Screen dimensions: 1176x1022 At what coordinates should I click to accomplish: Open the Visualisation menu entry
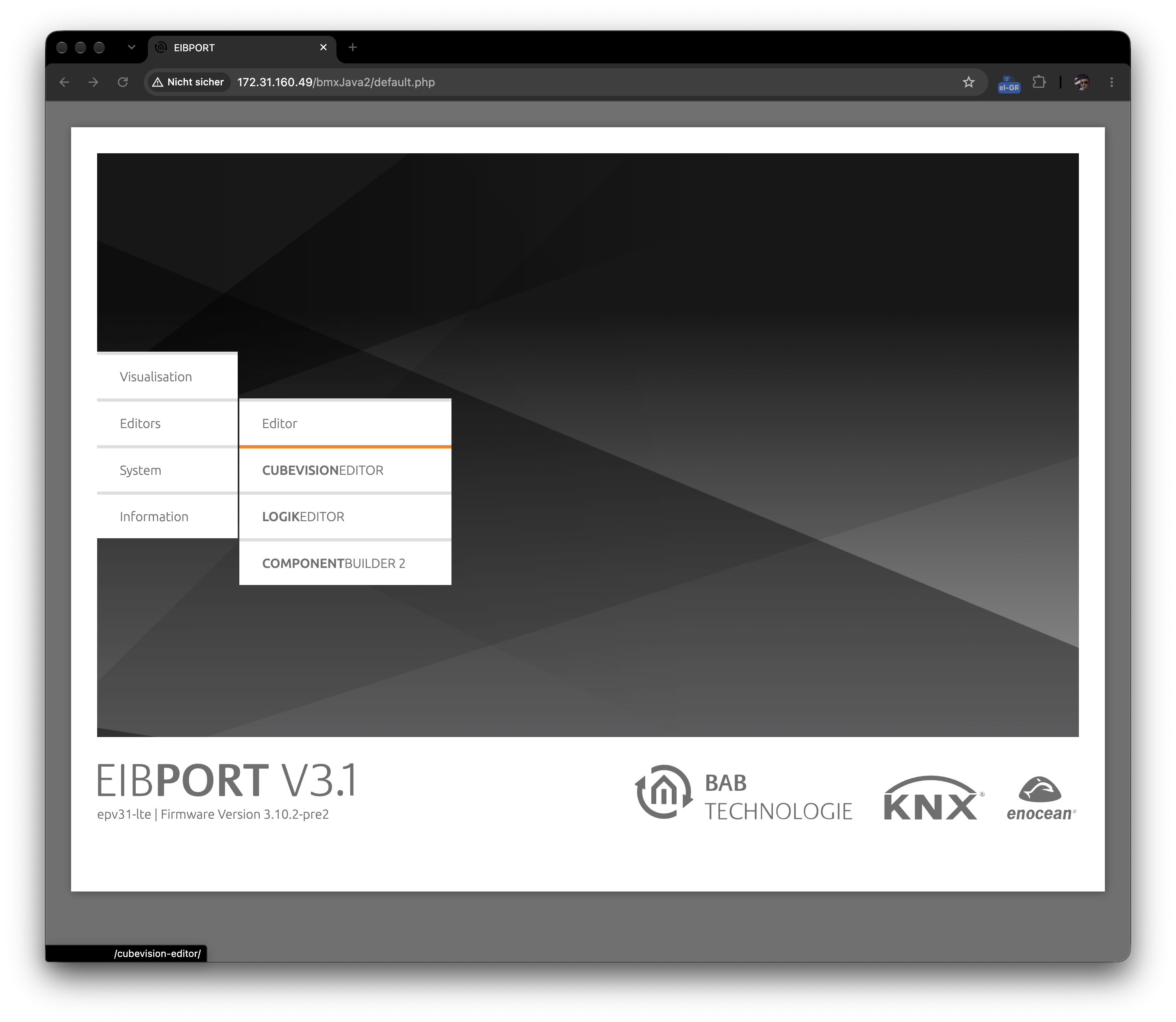167,376
